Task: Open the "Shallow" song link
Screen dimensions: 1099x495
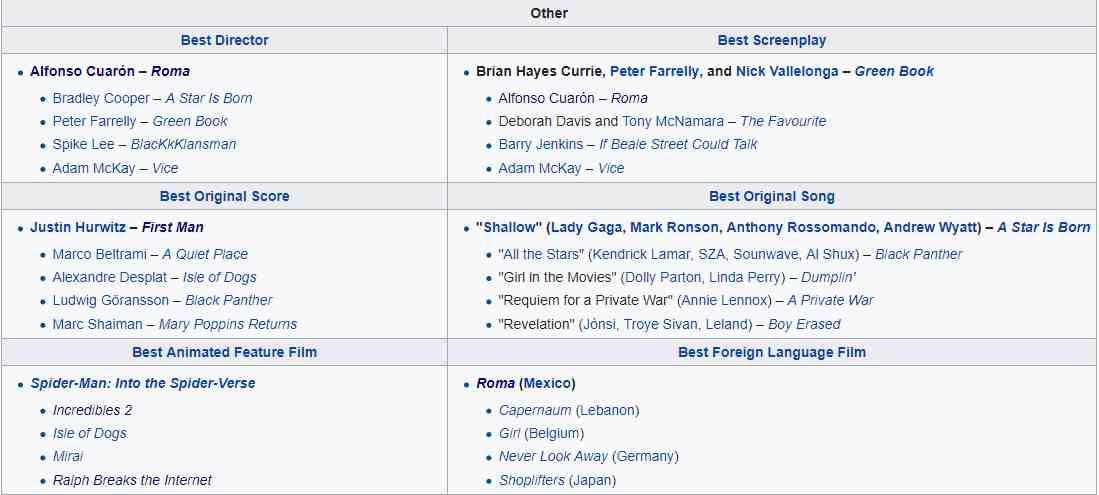Action: coord(507,227)
